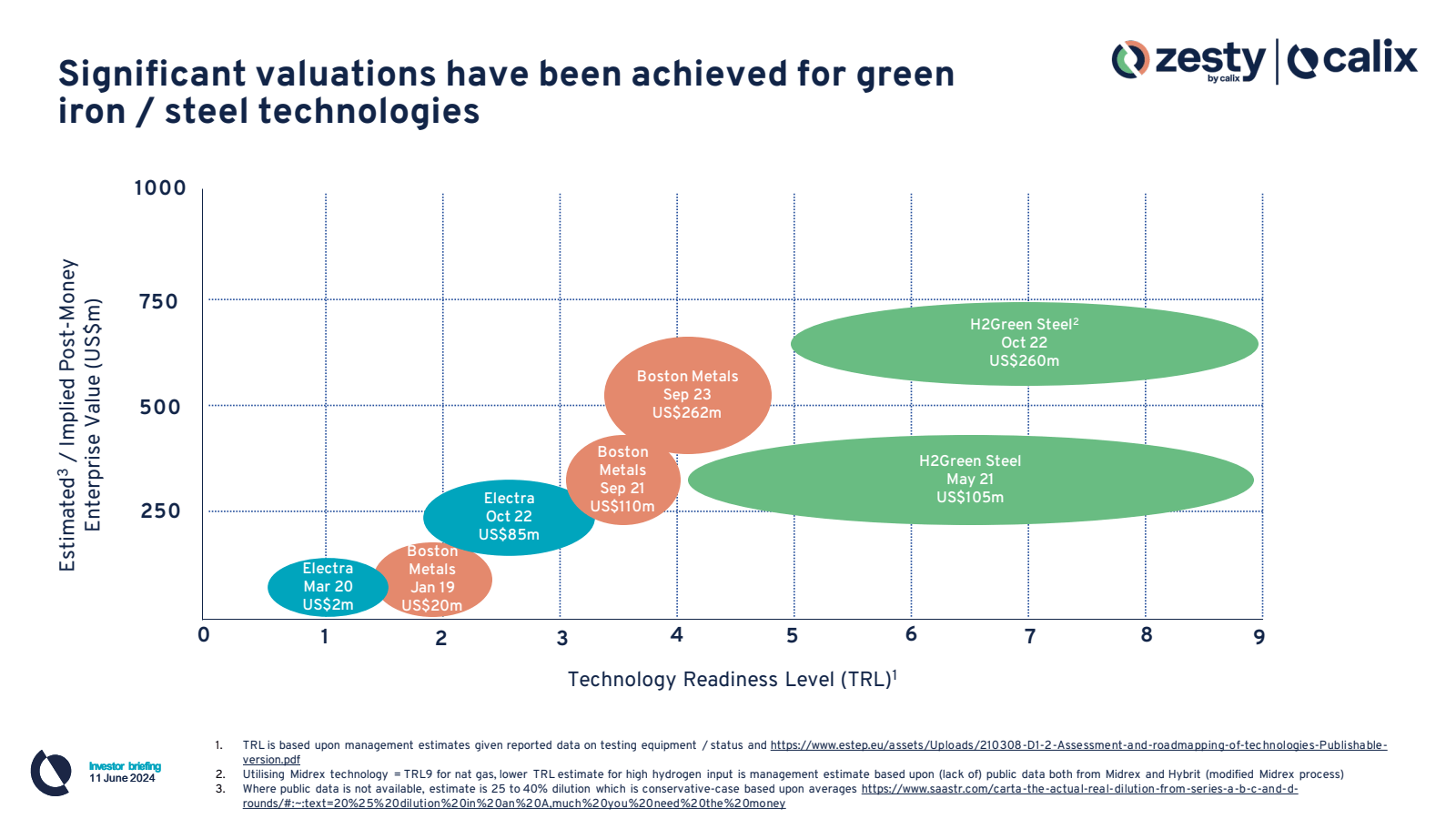Click the 500 y-axis label
Screen dimensions: 1456x819
(160, 407)
